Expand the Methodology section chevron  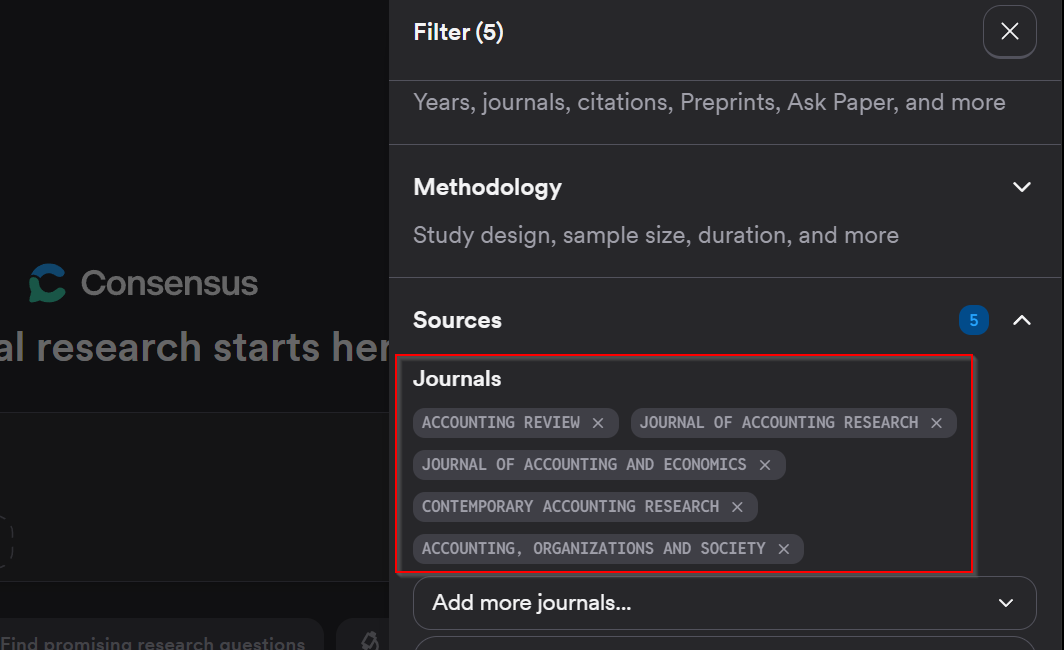coord(1021,187)
